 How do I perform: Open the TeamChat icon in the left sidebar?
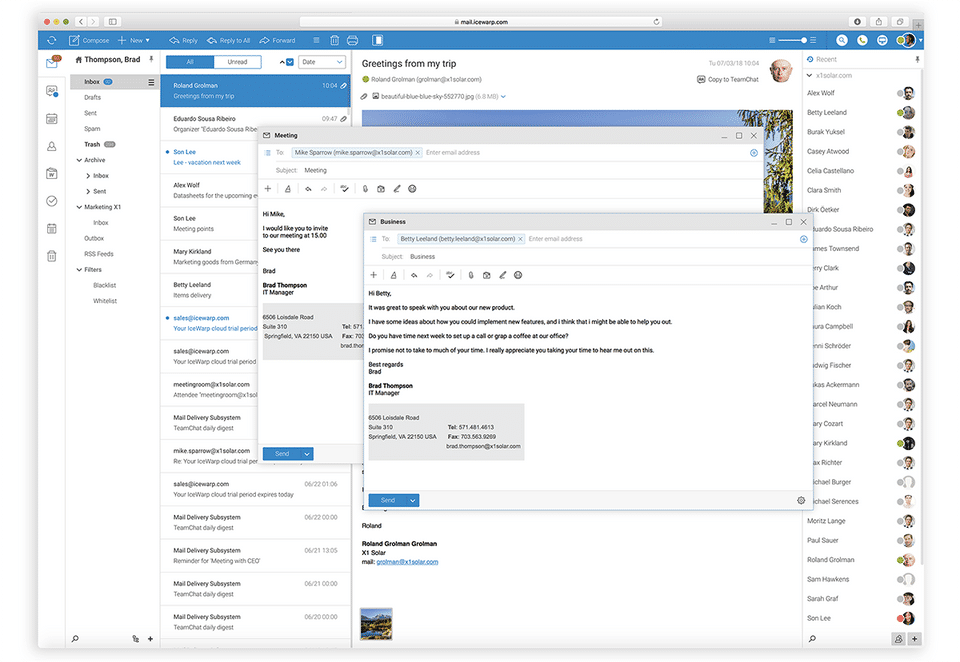pyautogui.click(x=52, y=91)
